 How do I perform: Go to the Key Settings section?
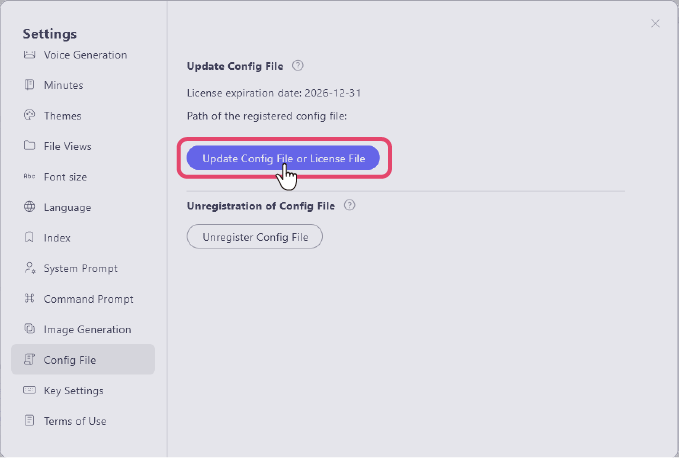(x=73, y=390)
